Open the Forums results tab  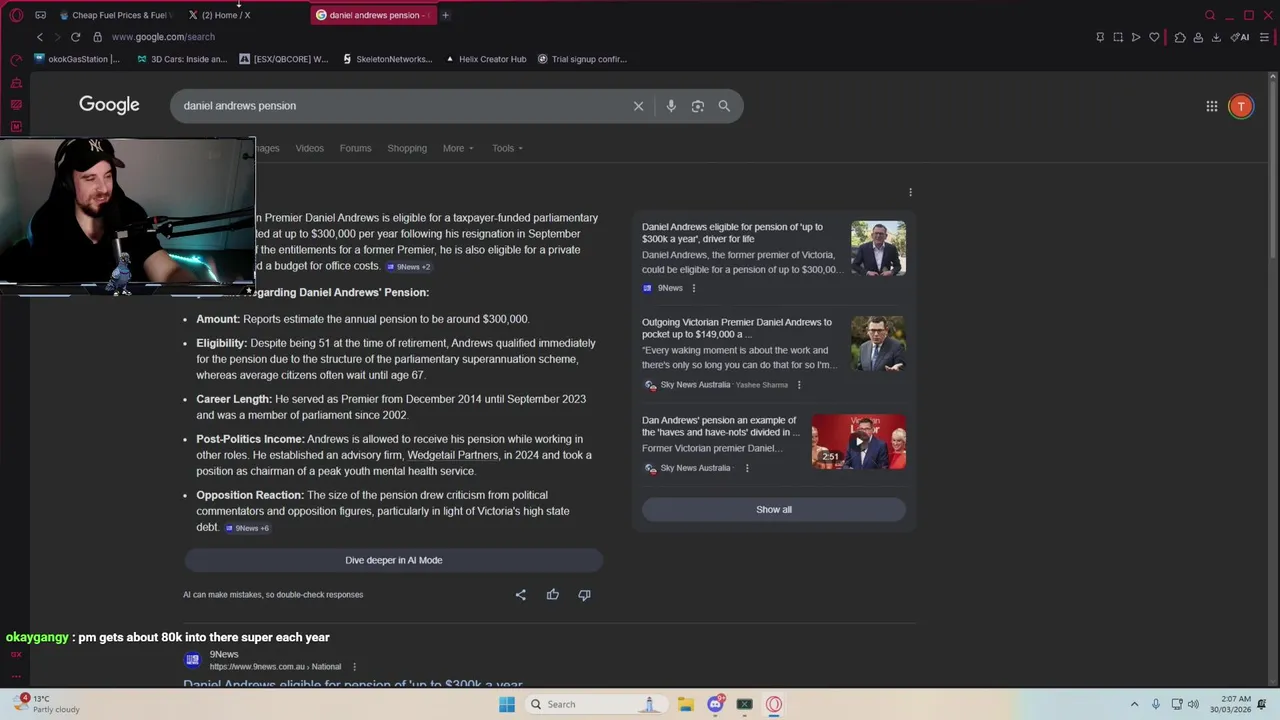point(355,148)
